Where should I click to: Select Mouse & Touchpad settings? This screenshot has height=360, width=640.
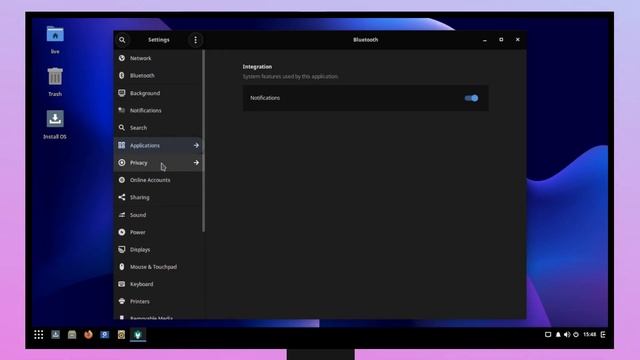pos(158,267)
